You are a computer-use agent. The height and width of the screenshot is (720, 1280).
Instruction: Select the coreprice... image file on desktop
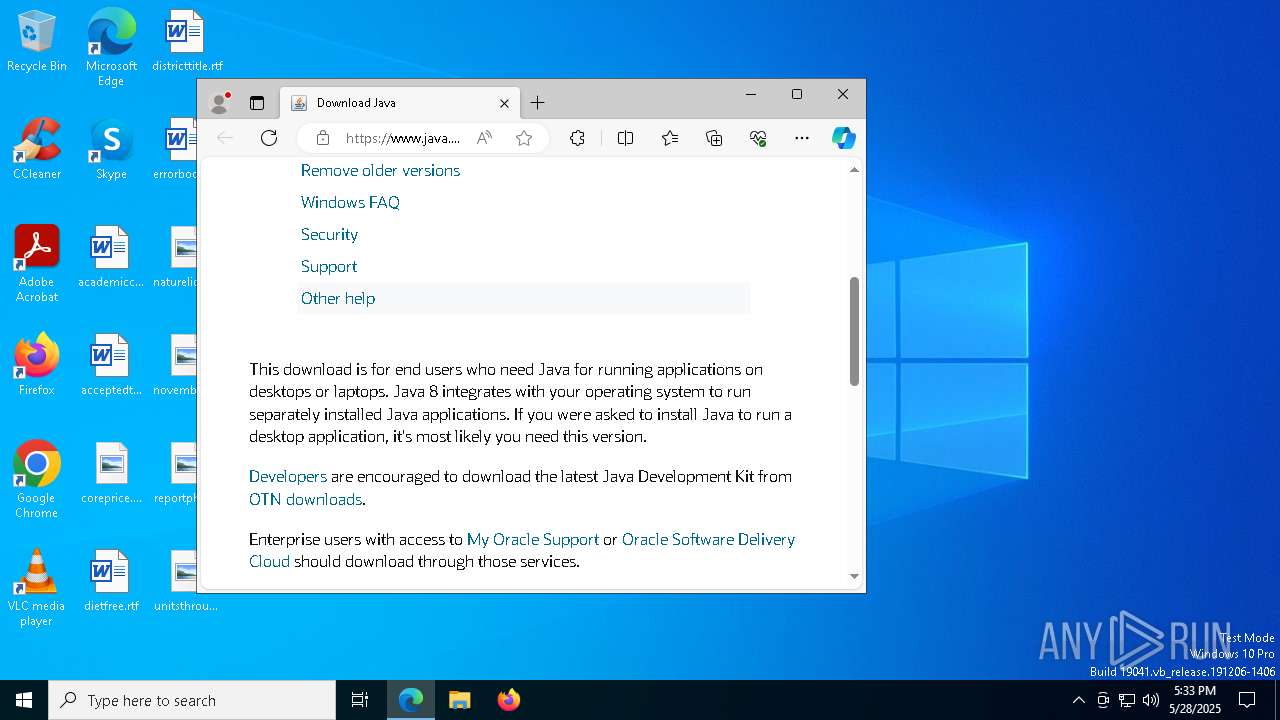pyautogui.click(x=111, y=473)
